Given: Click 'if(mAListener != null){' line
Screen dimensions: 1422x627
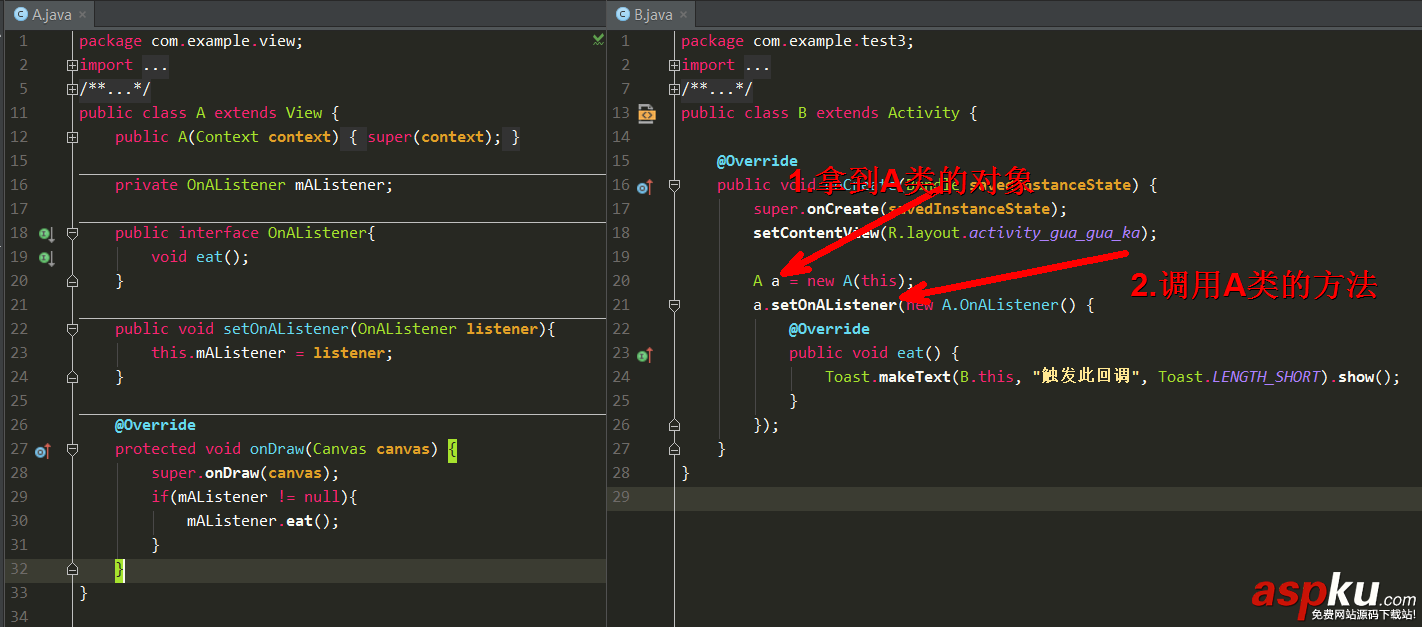Looking at the screenshot, I should pyautogui.click(x=254, y=497).
